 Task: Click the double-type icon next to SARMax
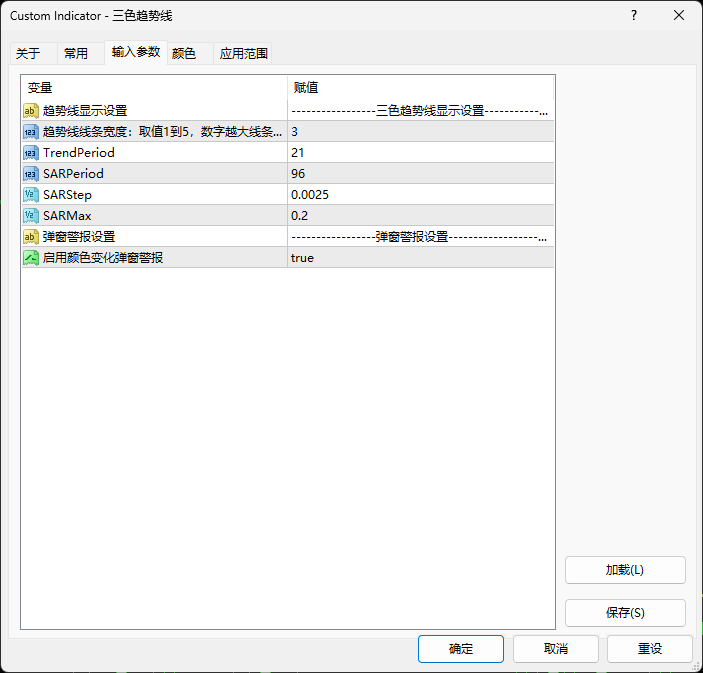click(x=30, y=216)
